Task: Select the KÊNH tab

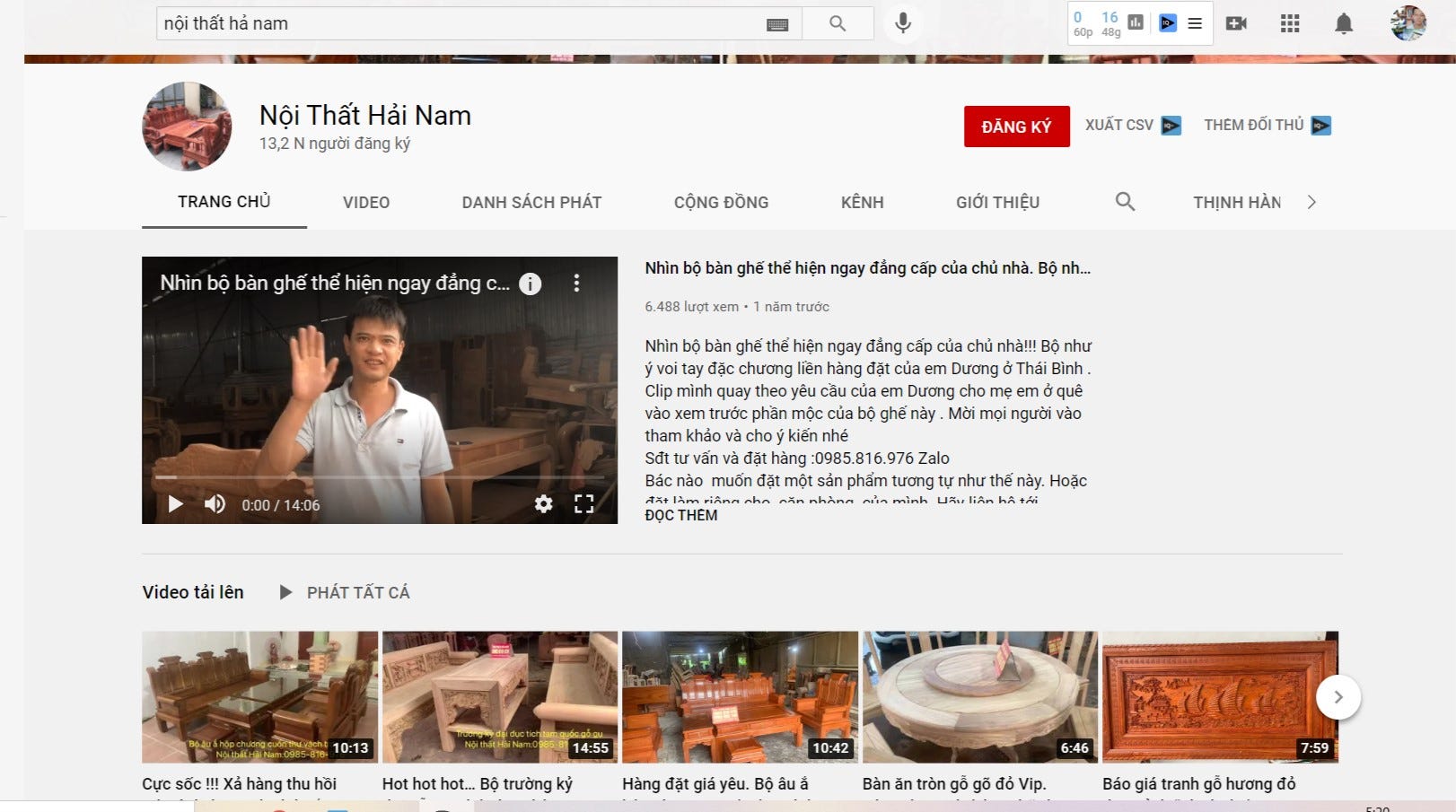Action: [x=863, y=203]
